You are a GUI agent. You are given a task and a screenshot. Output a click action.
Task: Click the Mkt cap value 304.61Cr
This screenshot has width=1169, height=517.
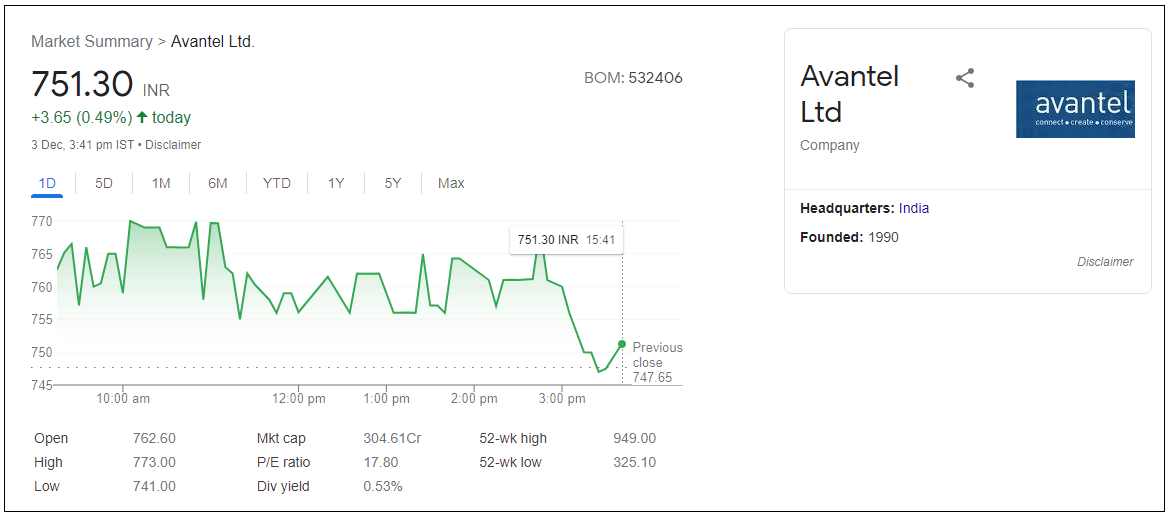tap(392, 439)
